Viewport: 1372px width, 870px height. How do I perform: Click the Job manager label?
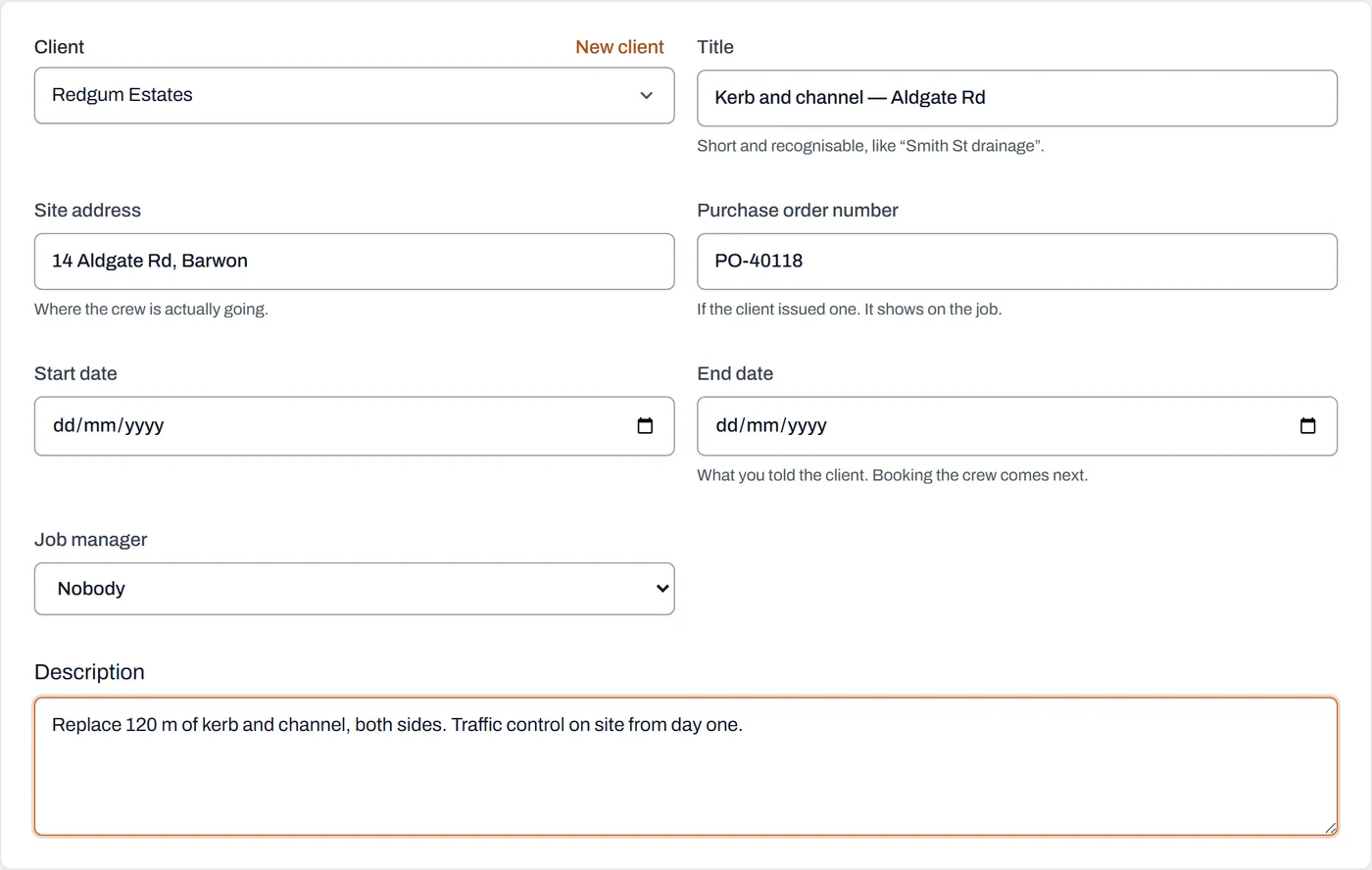90,540
